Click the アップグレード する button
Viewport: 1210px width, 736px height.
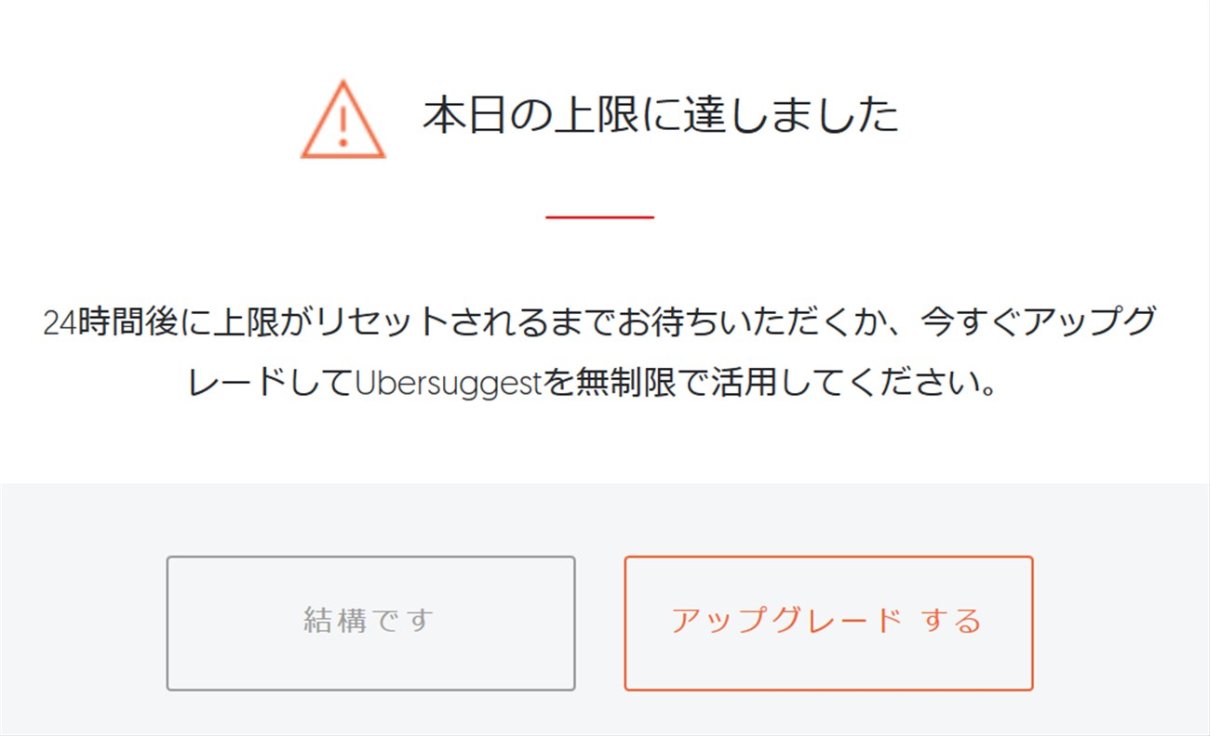tap(829, 623)
